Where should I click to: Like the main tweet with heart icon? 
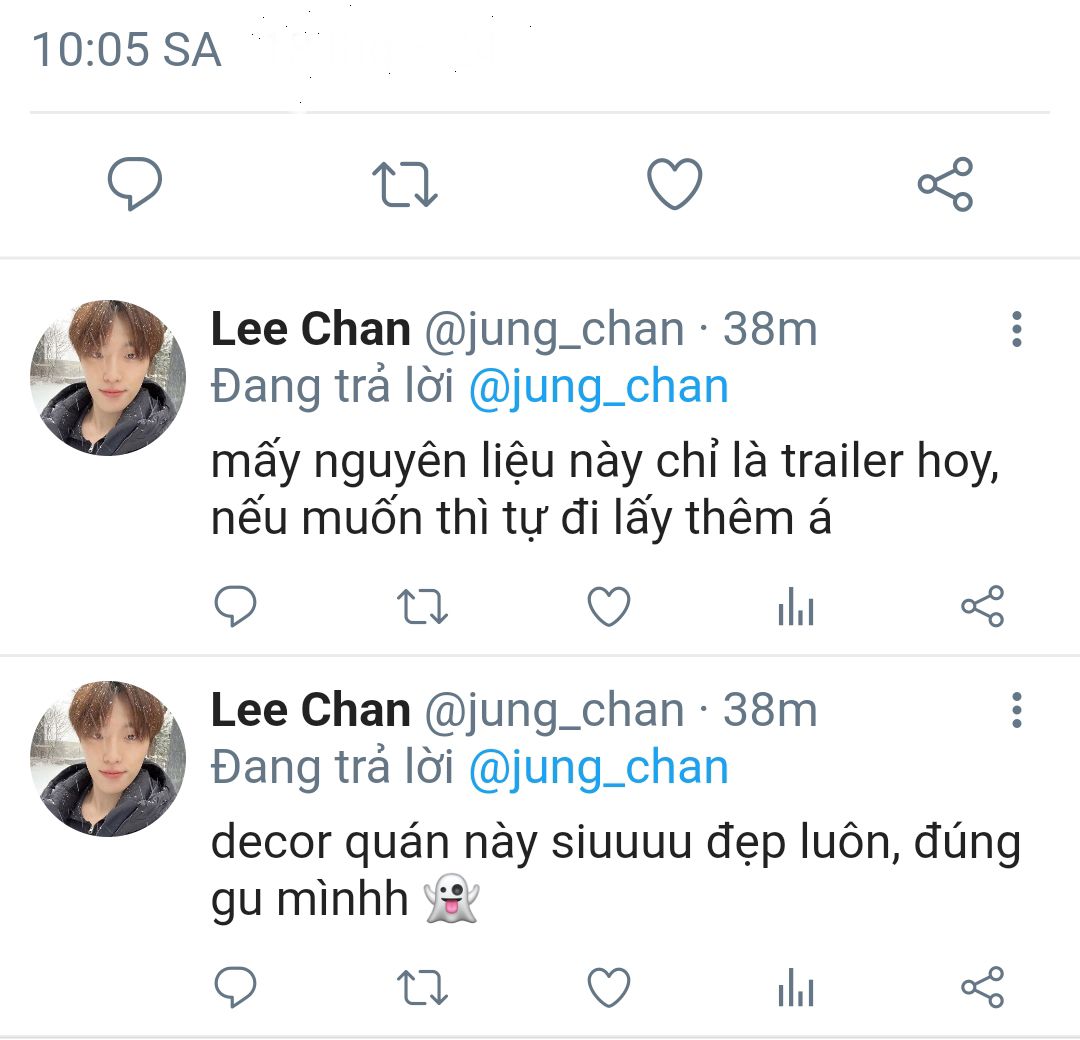coord(675,183)
